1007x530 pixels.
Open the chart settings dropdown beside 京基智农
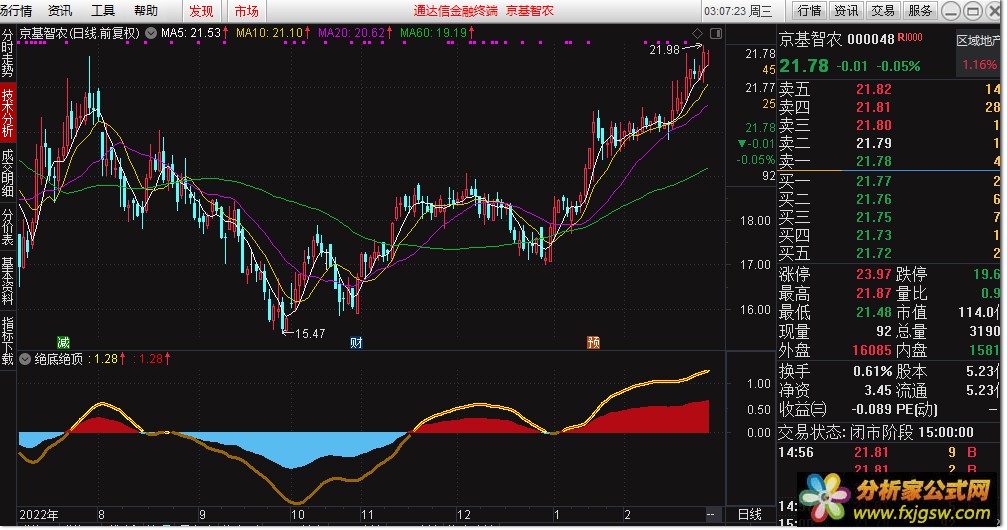click(x=151, y=33)
